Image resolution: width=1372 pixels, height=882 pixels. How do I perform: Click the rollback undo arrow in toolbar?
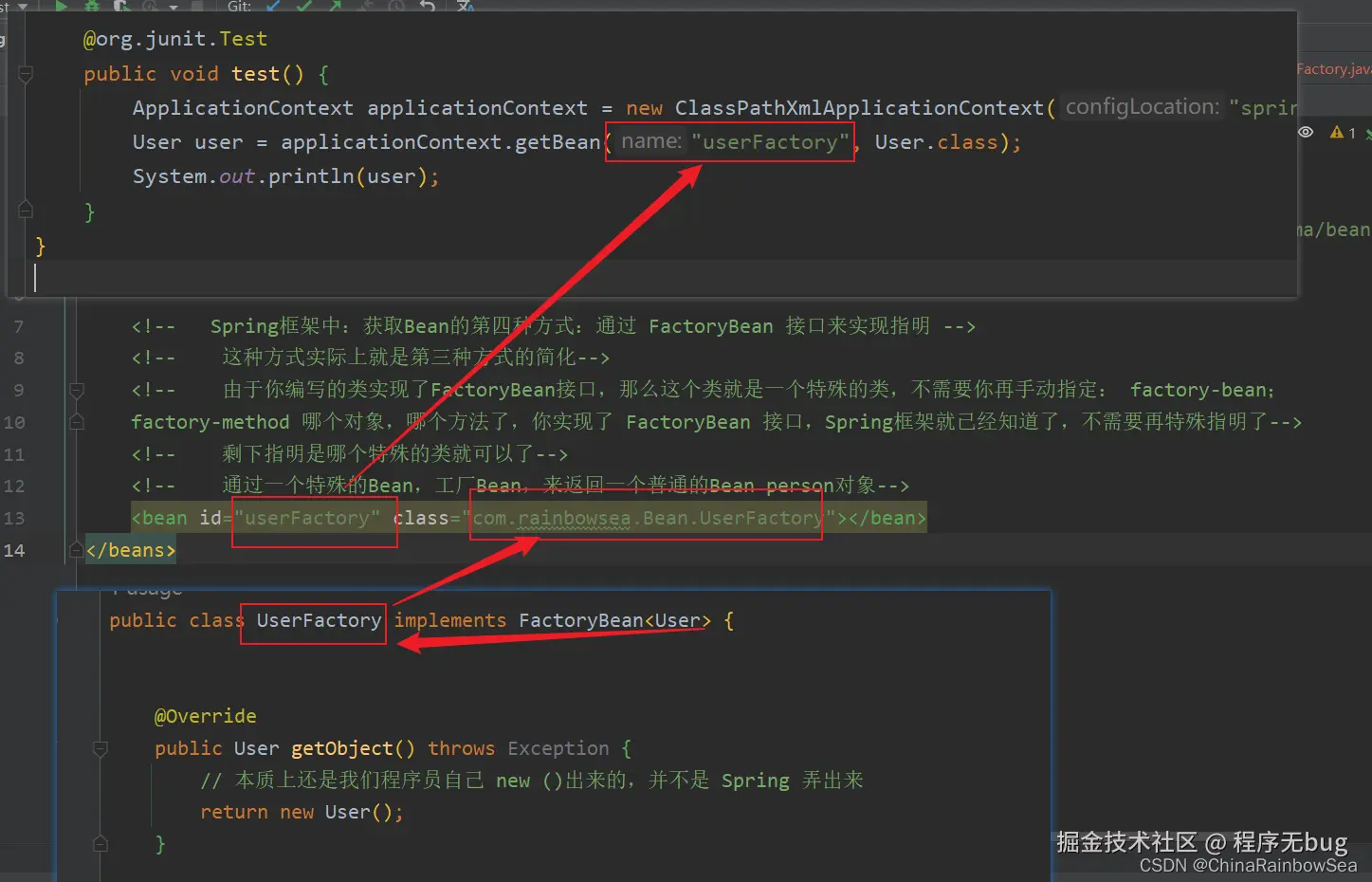click(x=428, y=6)
